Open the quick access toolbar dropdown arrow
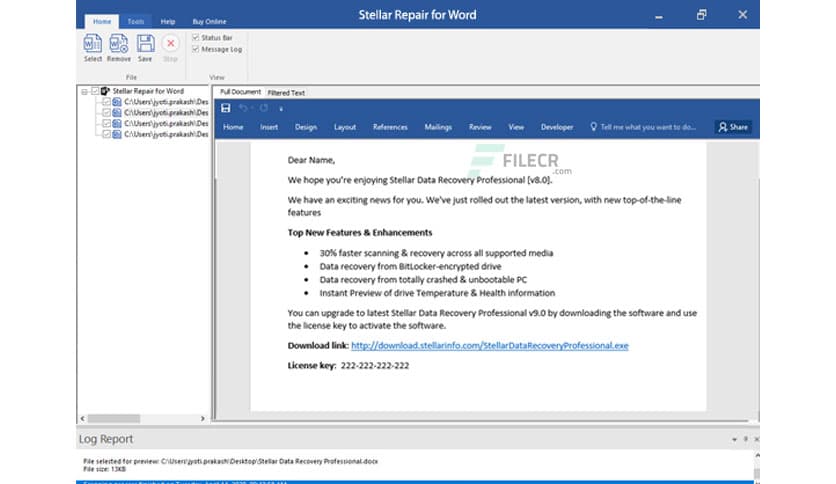Viewport: 836px width, 484px height. [x=281, y=109]
